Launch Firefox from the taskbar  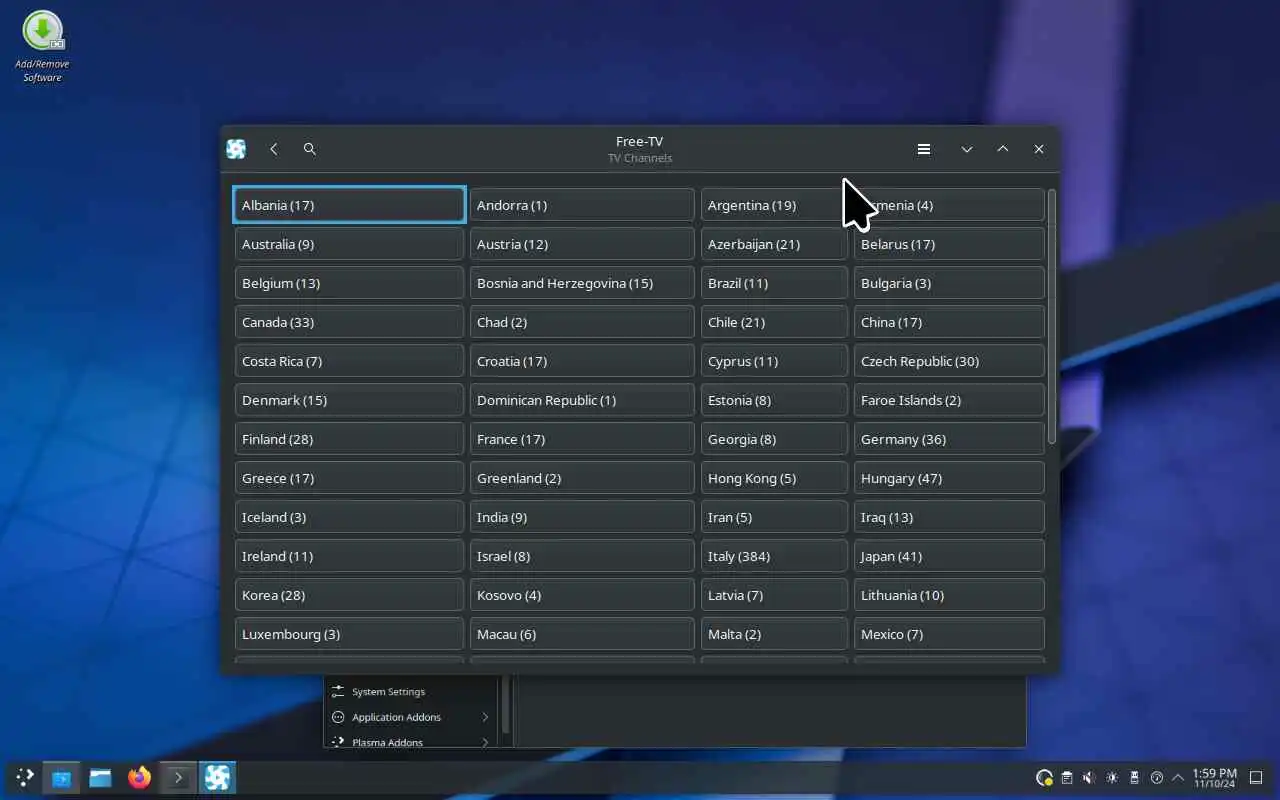pyautogui.click(x=139, y=777)
